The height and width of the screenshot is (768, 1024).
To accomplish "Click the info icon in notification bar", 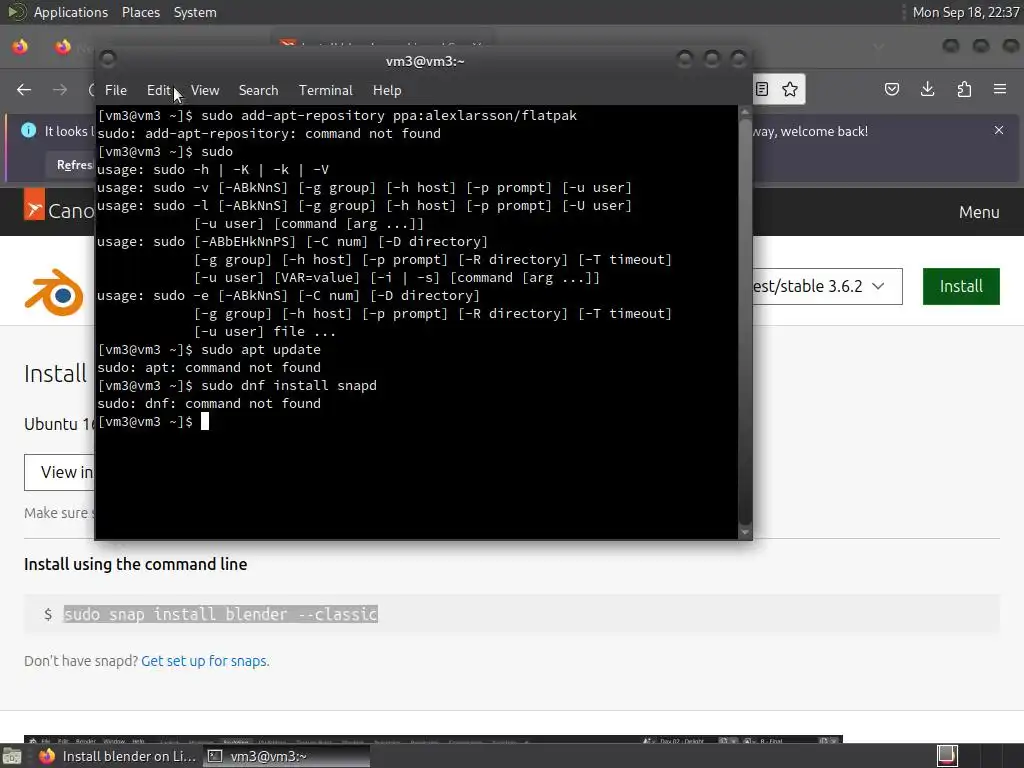I will pyautogui.click(x=28, y=130).
